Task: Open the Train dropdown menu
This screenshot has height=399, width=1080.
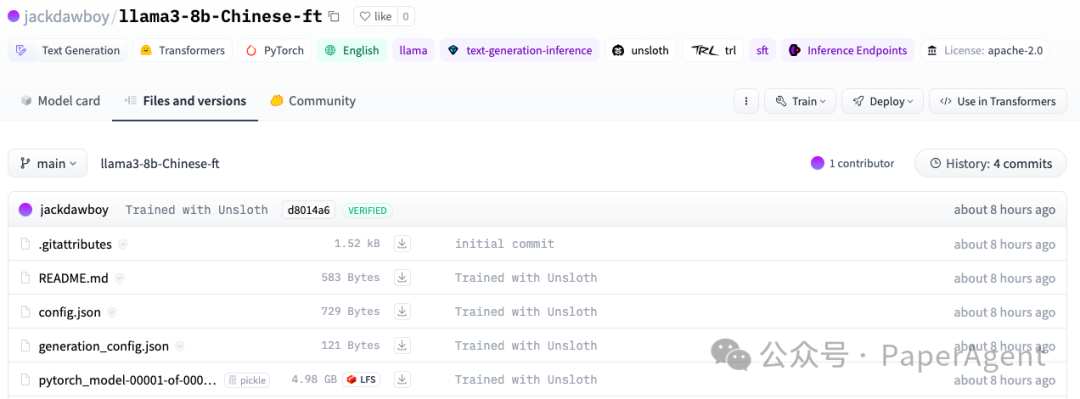Action: point(800,101)
